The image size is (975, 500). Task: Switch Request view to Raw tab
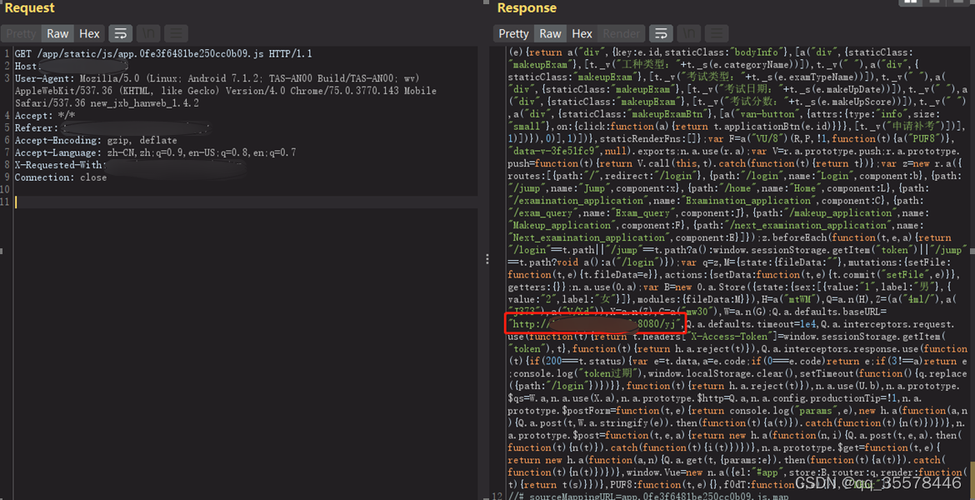(x=58, y=34)
